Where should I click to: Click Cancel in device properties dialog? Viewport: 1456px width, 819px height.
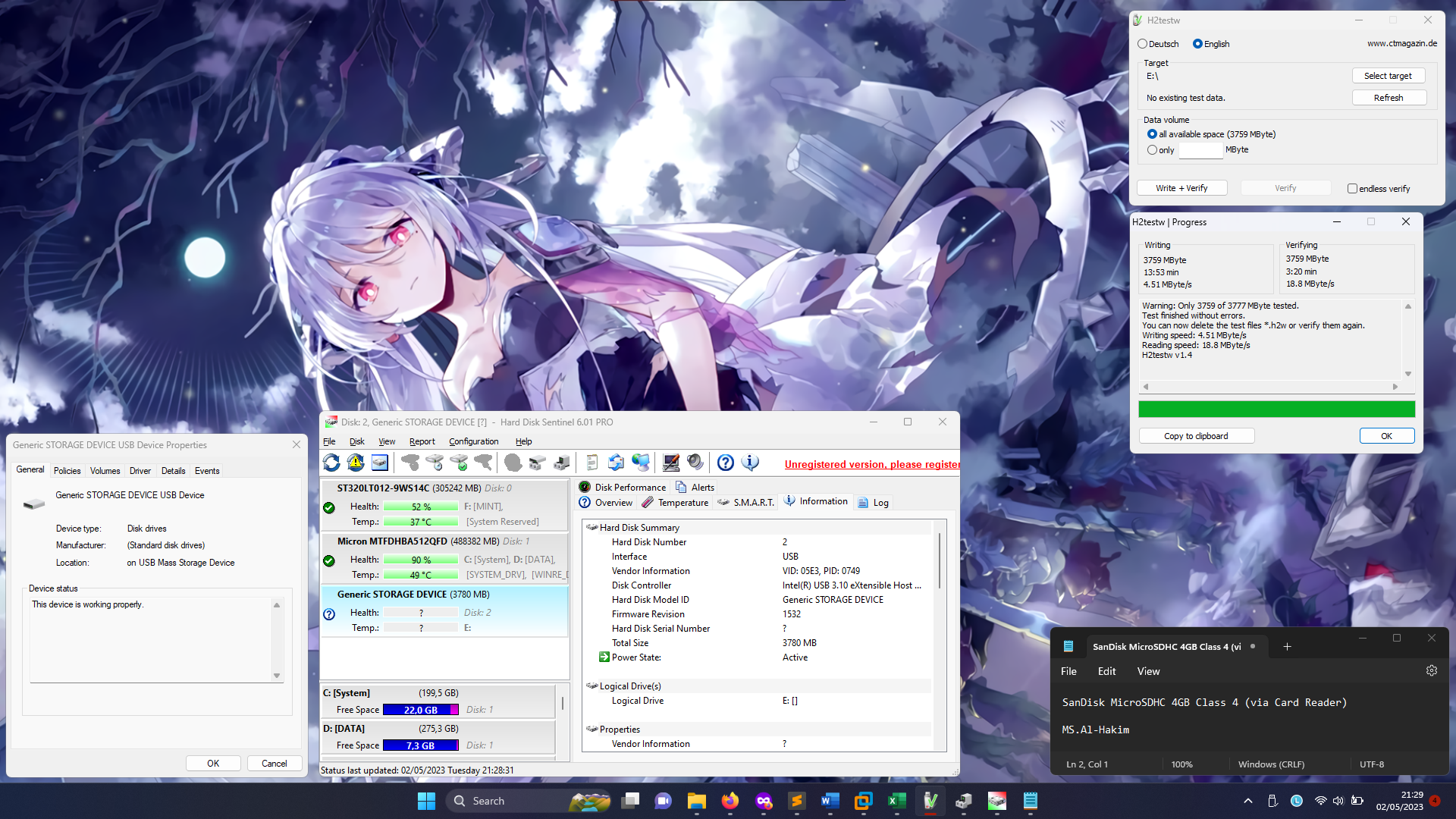coord(274,764)
